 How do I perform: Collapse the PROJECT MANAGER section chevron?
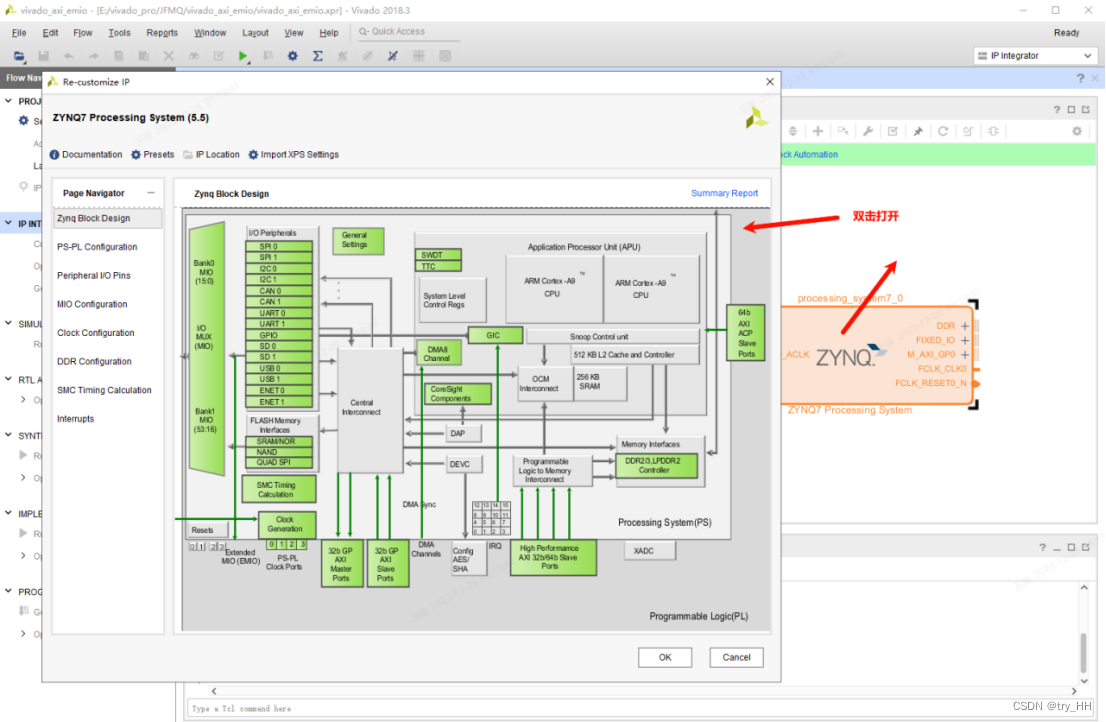coord(8,101)
